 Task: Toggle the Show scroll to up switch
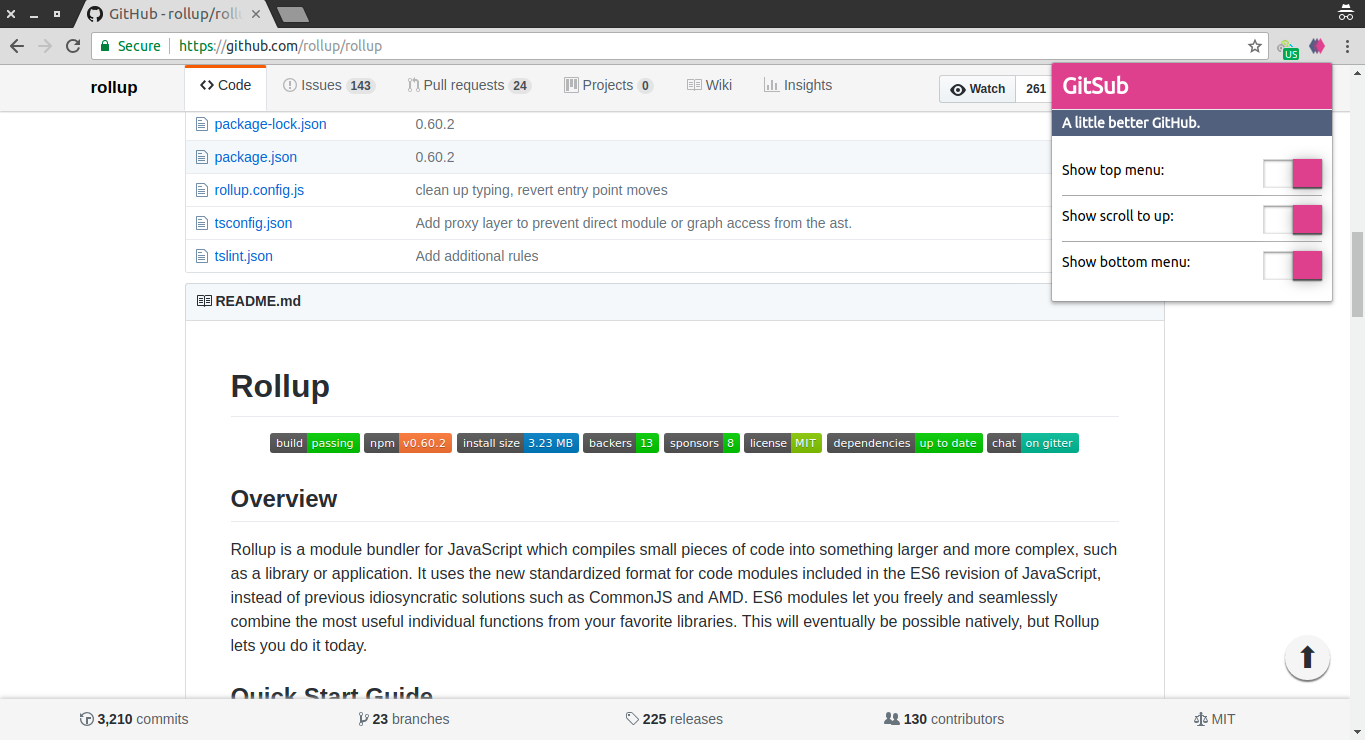tap(1292, 219)
